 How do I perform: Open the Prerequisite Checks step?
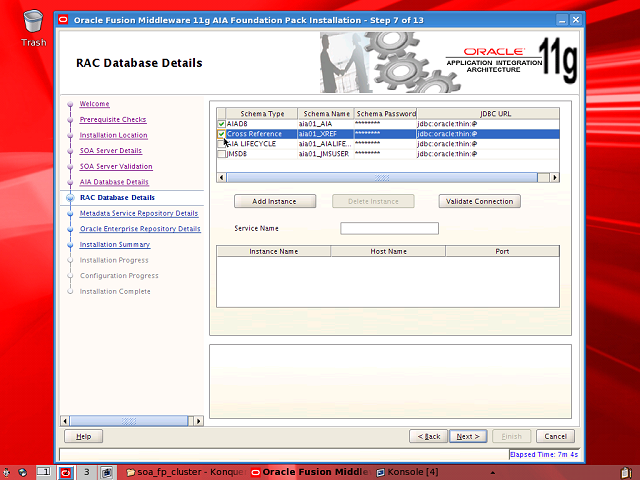(x=113, y=119)
